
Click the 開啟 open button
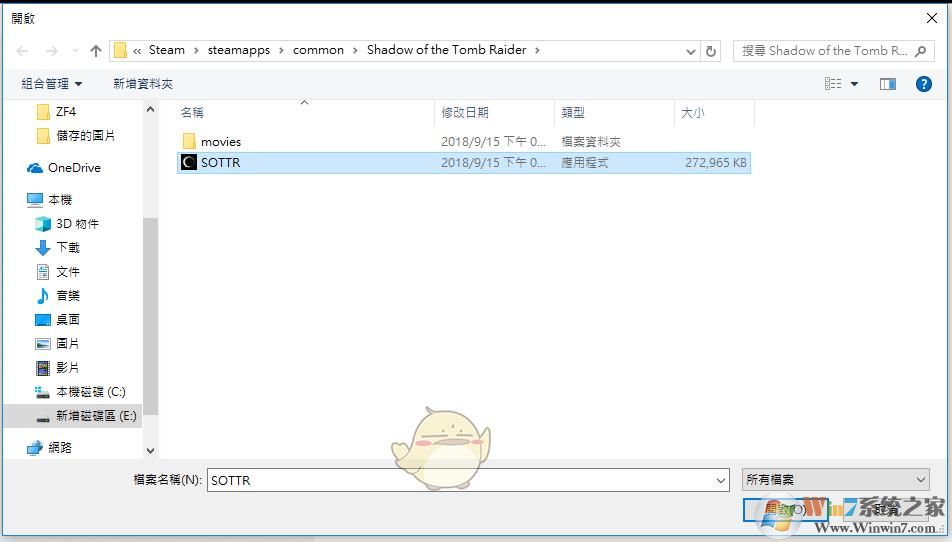pyautogui.click(x=785, y=509)
